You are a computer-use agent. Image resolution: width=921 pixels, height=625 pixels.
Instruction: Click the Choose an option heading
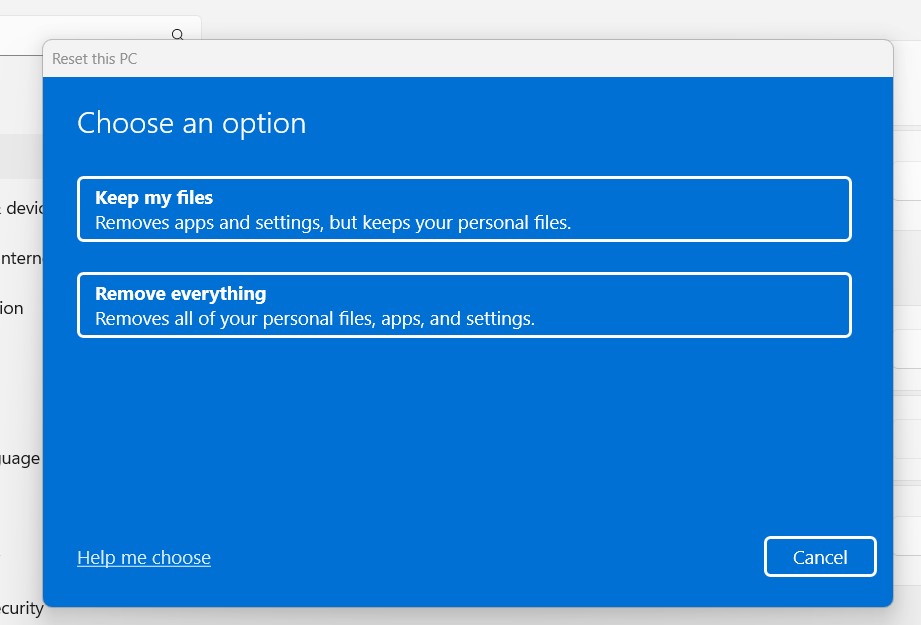pos(192,123)
